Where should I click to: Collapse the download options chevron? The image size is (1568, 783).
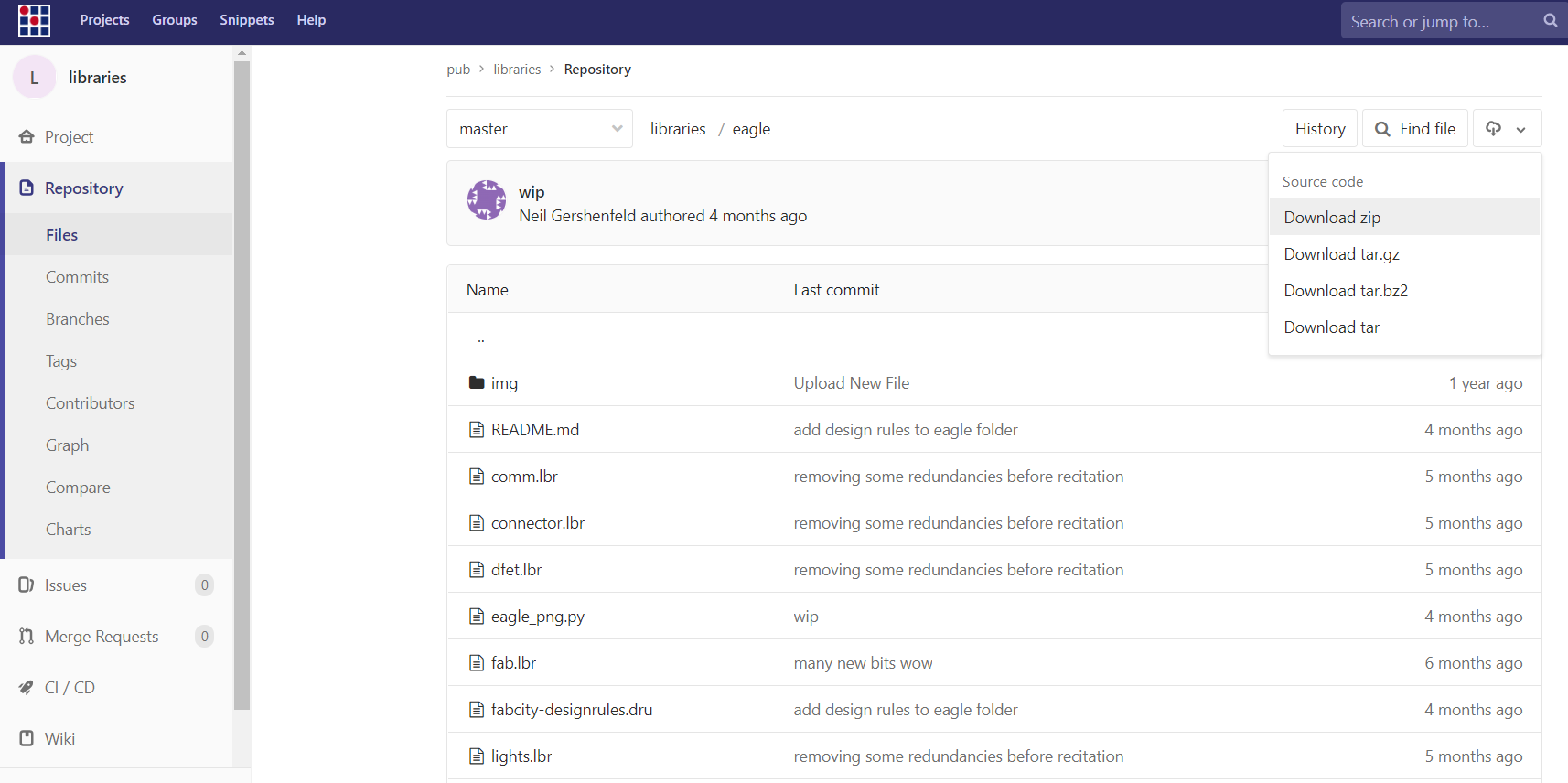click(1521, 130)
